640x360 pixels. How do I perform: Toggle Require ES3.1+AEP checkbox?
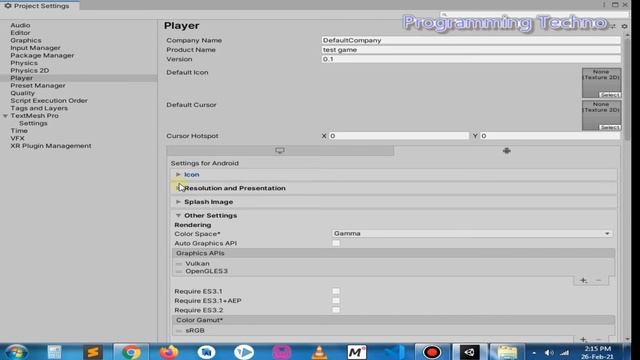(336, 301)
